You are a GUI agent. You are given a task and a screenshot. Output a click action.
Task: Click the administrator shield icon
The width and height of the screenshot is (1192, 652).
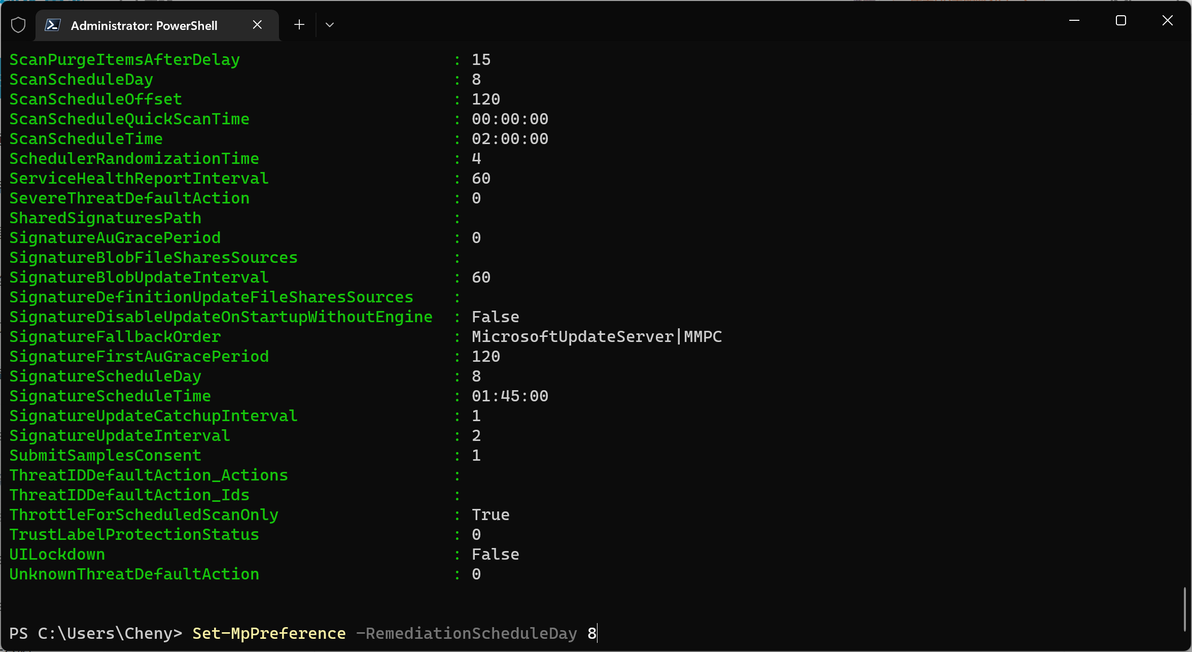pyautogui.click(x=18, y=25)
